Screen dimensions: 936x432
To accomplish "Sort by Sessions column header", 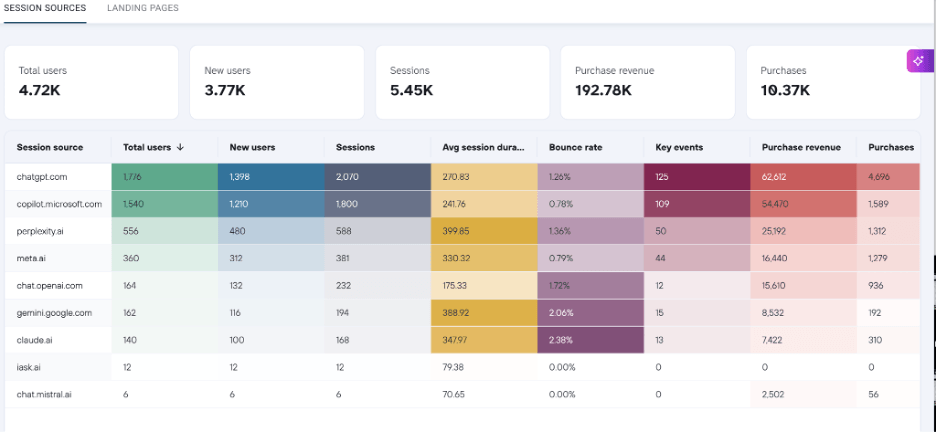I will point(355,147).
